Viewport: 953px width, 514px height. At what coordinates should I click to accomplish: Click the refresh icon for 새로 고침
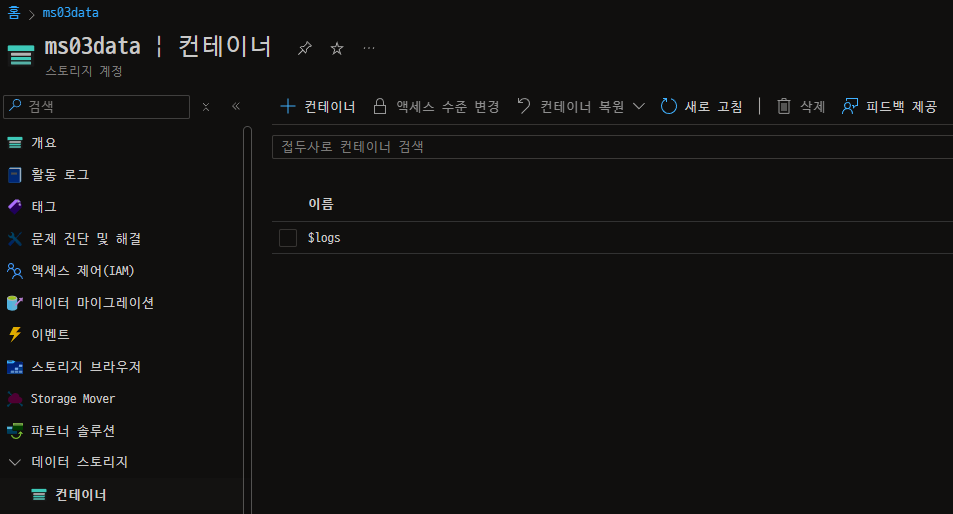[669, 106]
